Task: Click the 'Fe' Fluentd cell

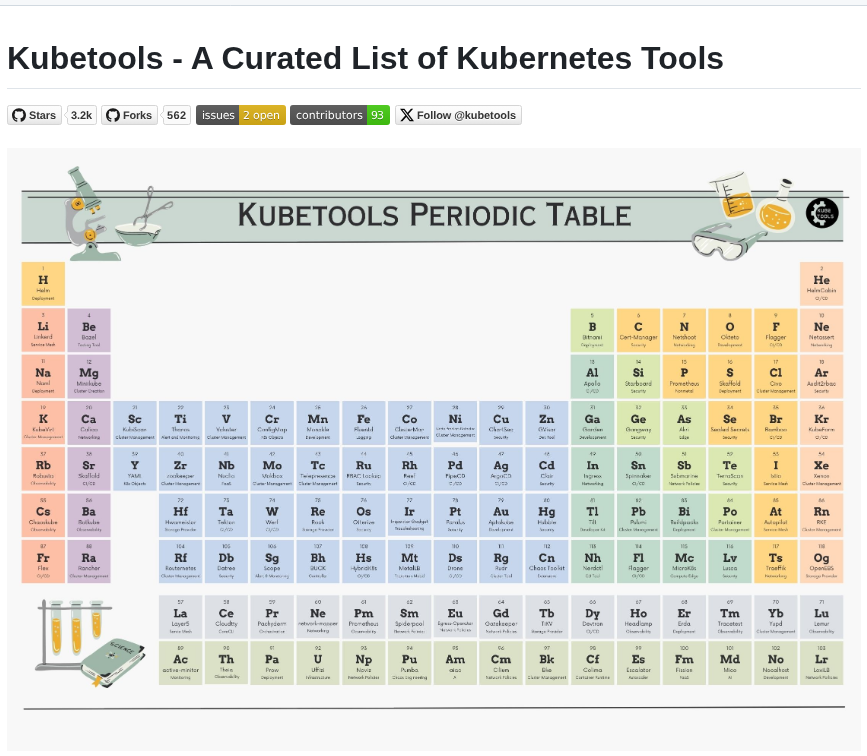Action: 364,423
